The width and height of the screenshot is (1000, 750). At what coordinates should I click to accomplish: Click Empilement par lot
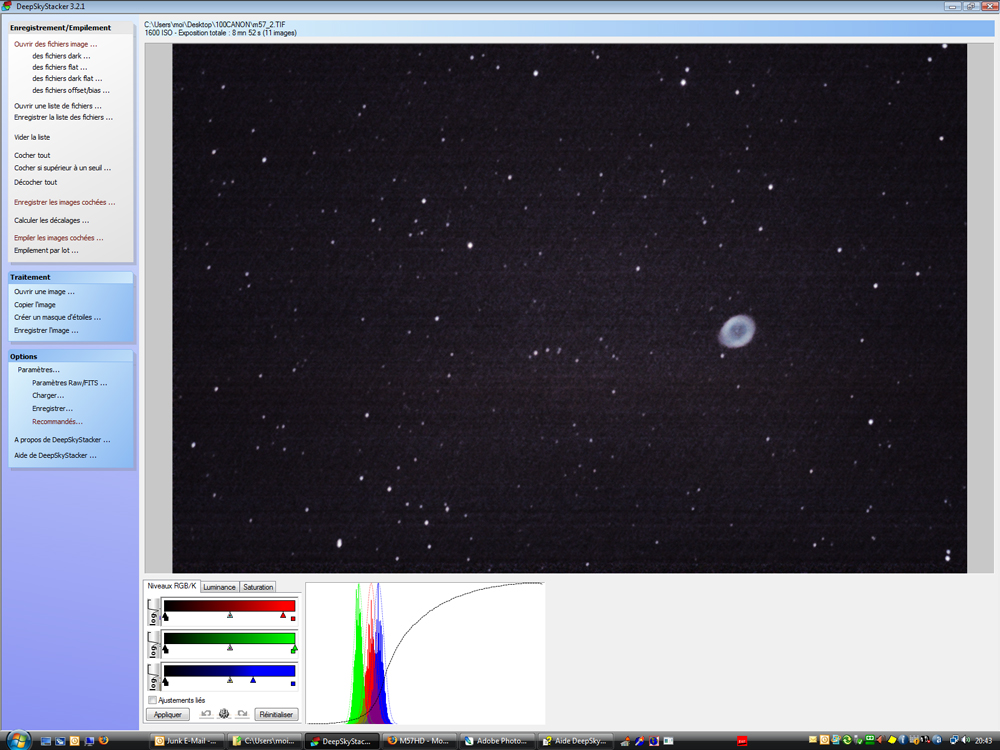pyautogui.click(x=46, y=250)
